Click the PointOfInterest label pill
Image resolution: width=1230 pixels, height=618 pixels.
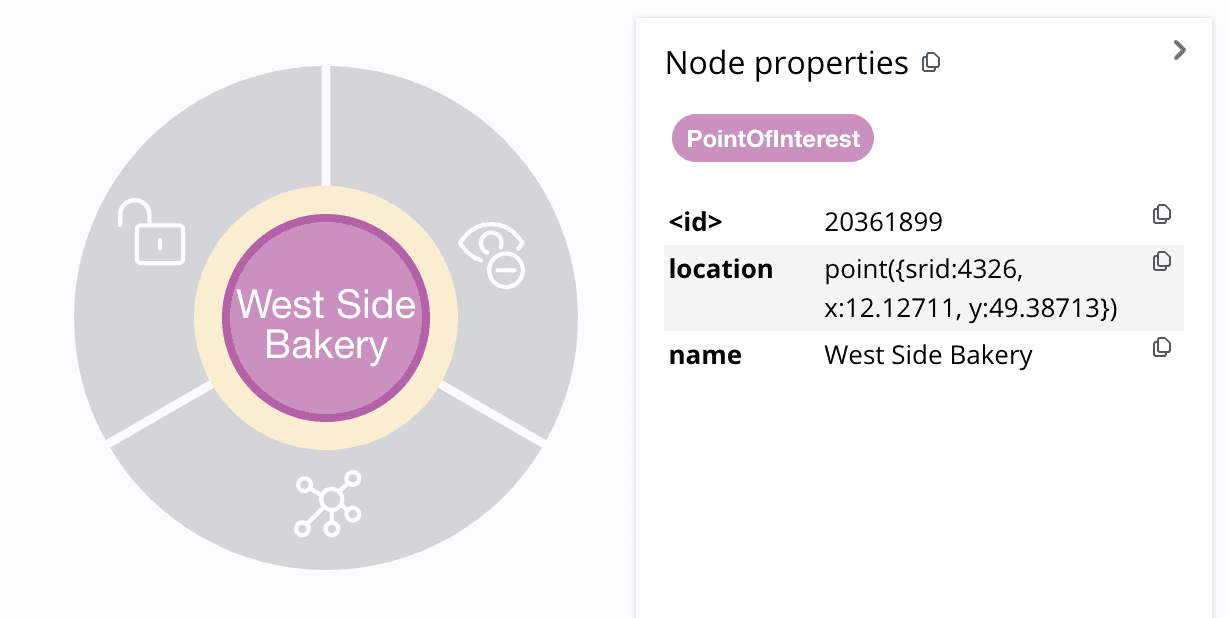point(773,138)
